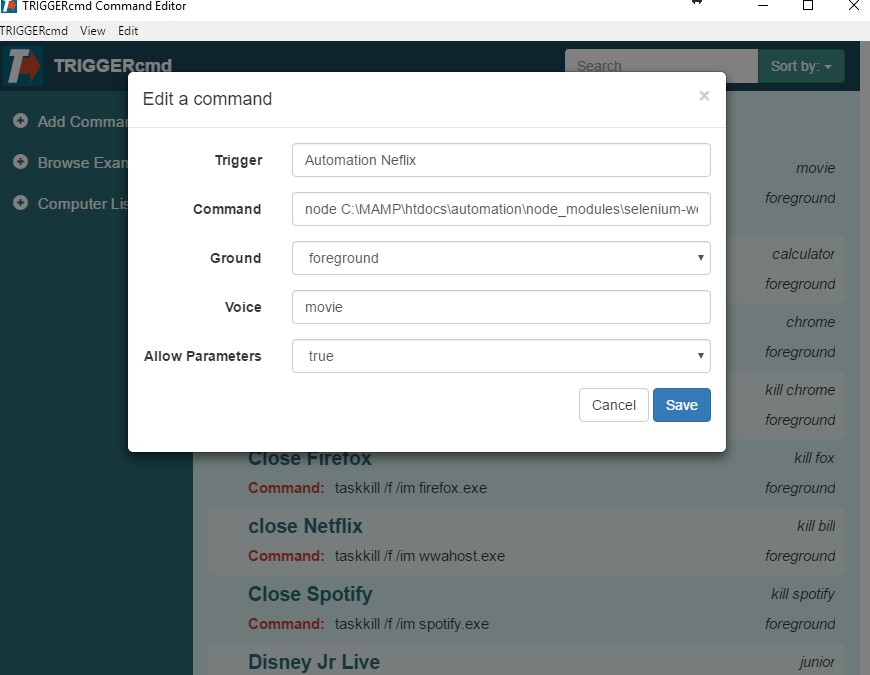Open the View menu

pyautogui.click(x=93, y=31)
